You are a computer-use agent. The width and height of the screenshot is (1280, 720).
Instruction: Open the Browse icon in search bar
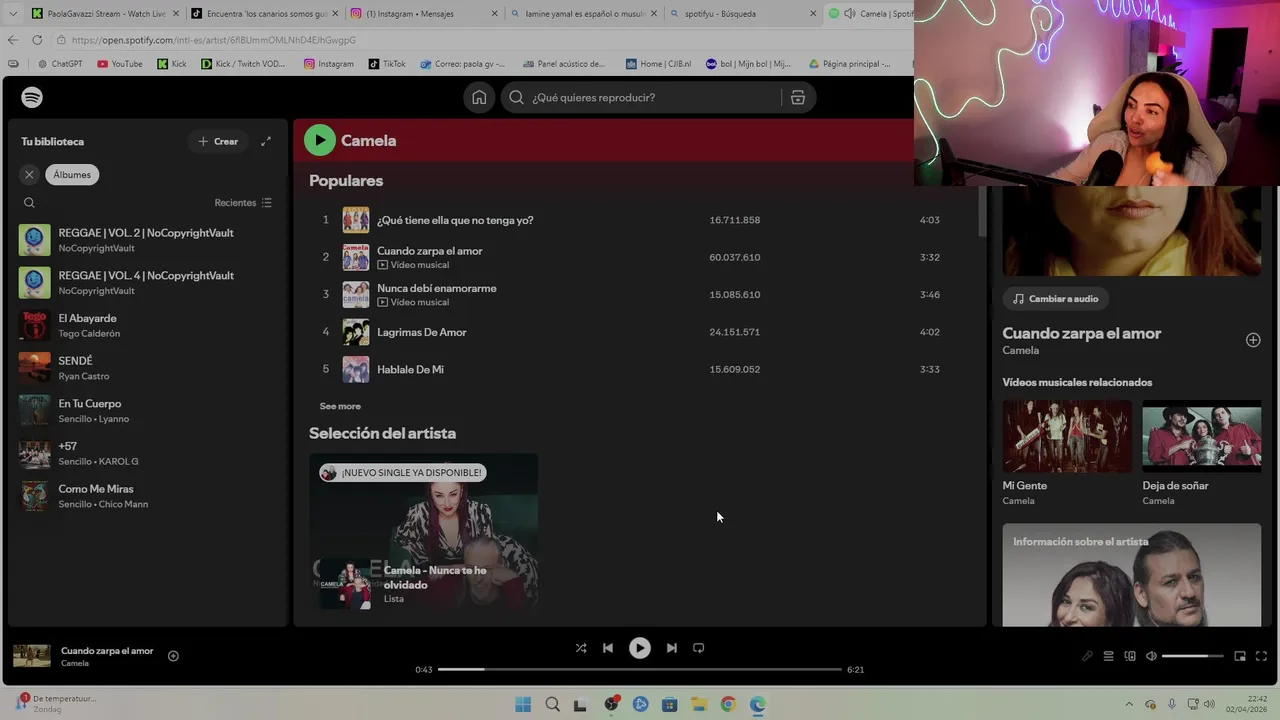click(x=798, y=97)
